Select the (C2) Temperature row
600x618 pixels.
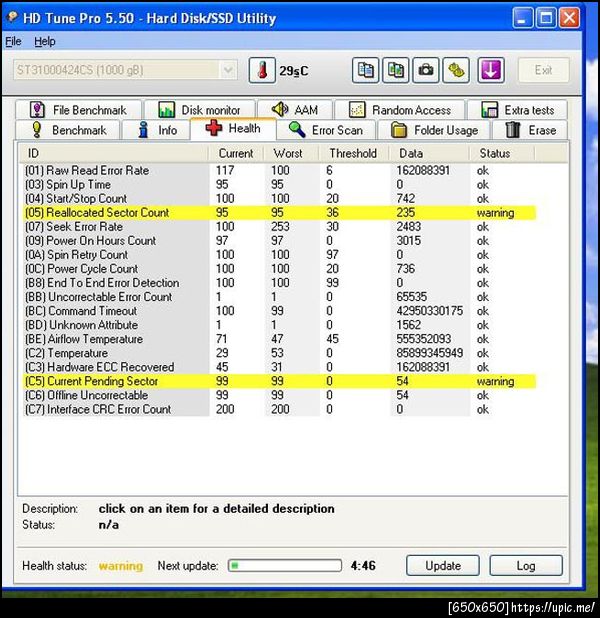point(279,353)
